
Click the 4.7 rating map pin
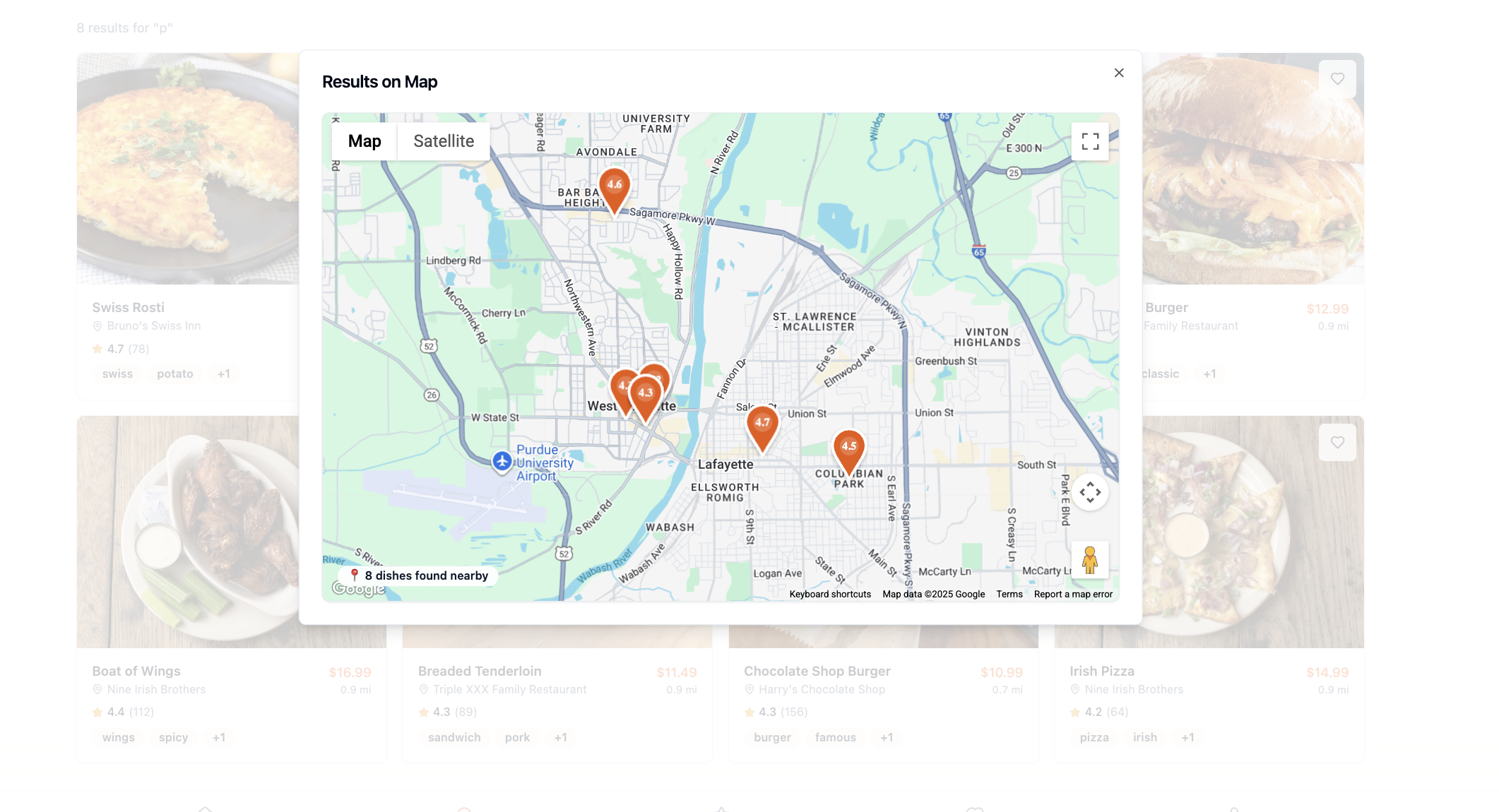pos(762,424)
